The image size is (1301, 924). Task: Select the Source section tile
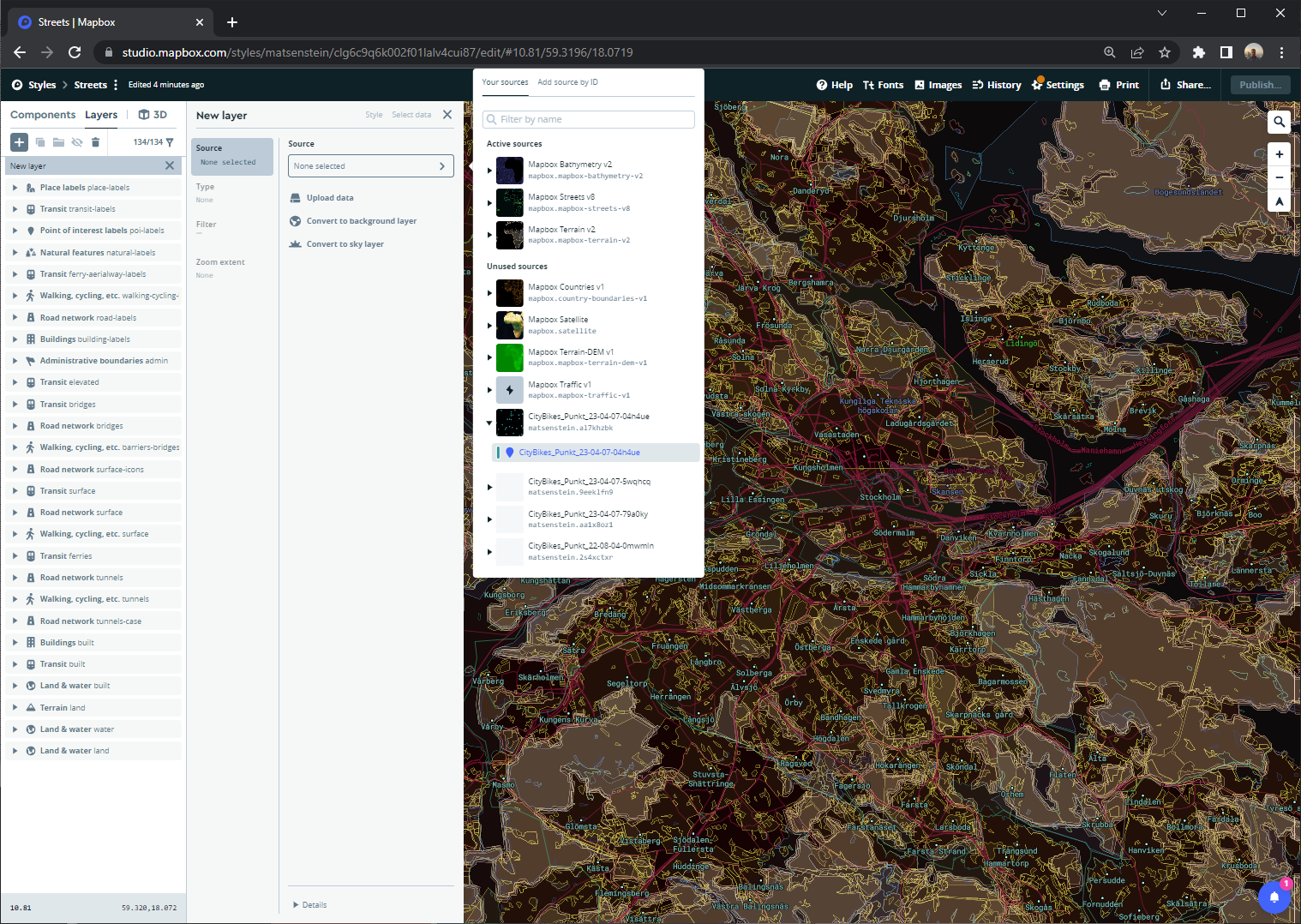(x=232, y=156)
